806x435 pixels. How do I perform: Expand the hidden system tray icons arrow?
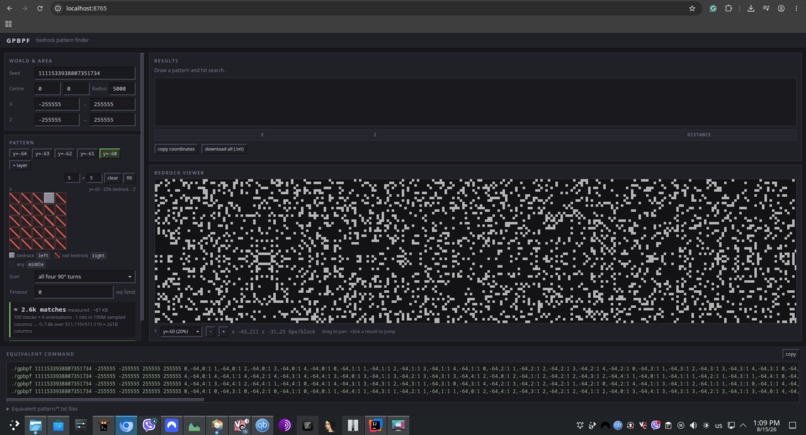[x=743, y=425]
